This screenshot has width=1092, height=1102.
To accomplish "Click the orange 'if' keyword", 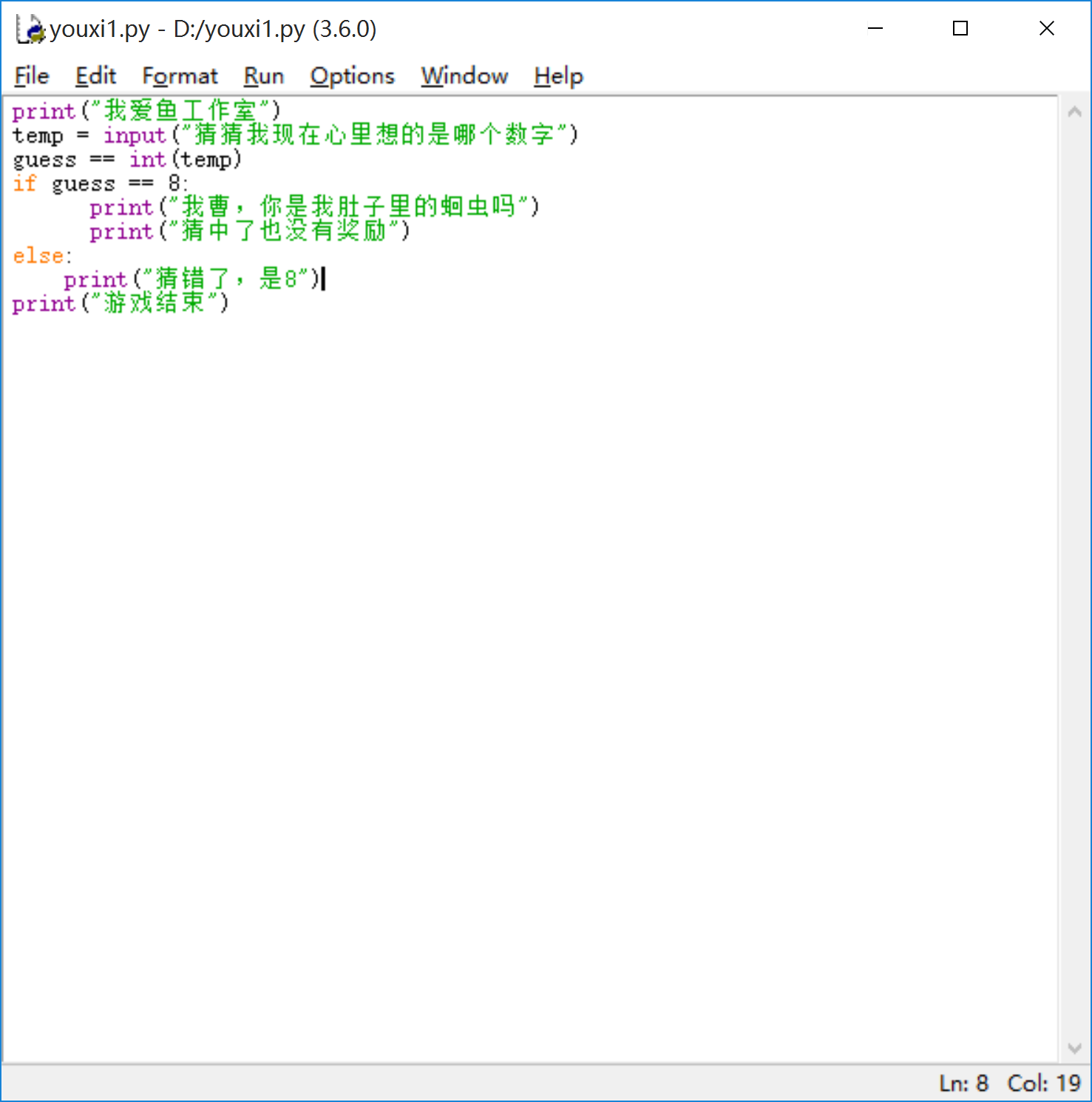I will tap(24, 183).
